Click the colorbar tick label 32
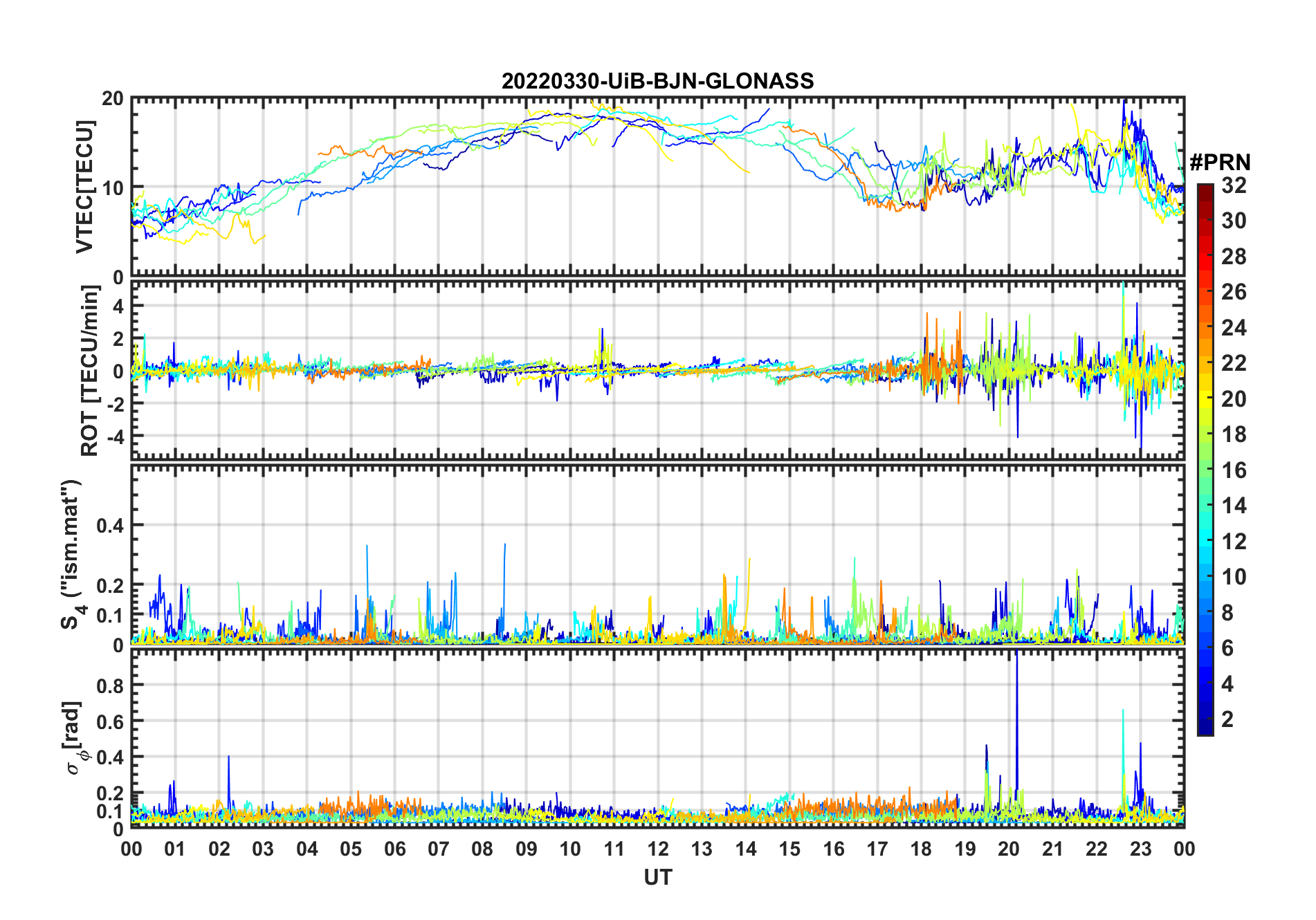The width and height of the screenshot is (1316, 920). (x=1234, y=185)
